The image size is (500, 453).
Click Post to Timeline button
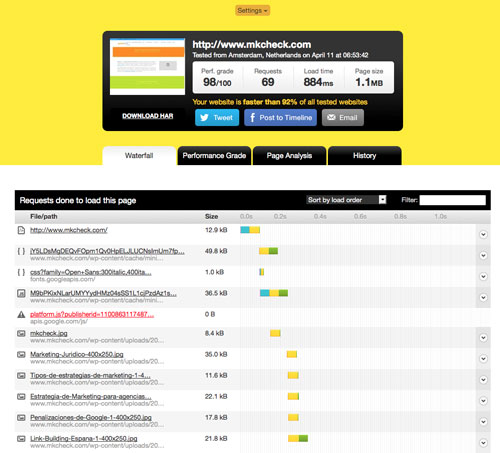click(x=280, y=117)
